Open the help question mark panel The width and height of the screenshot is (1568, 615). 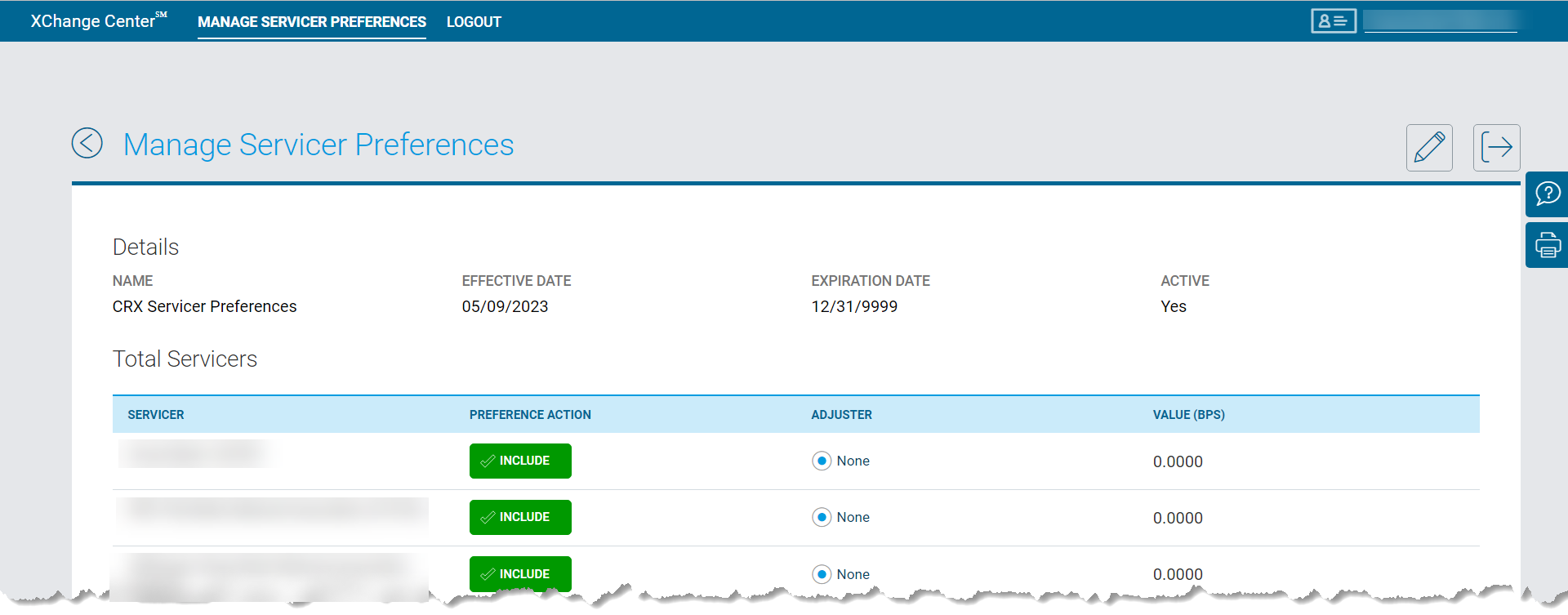tap(1547, 194)
